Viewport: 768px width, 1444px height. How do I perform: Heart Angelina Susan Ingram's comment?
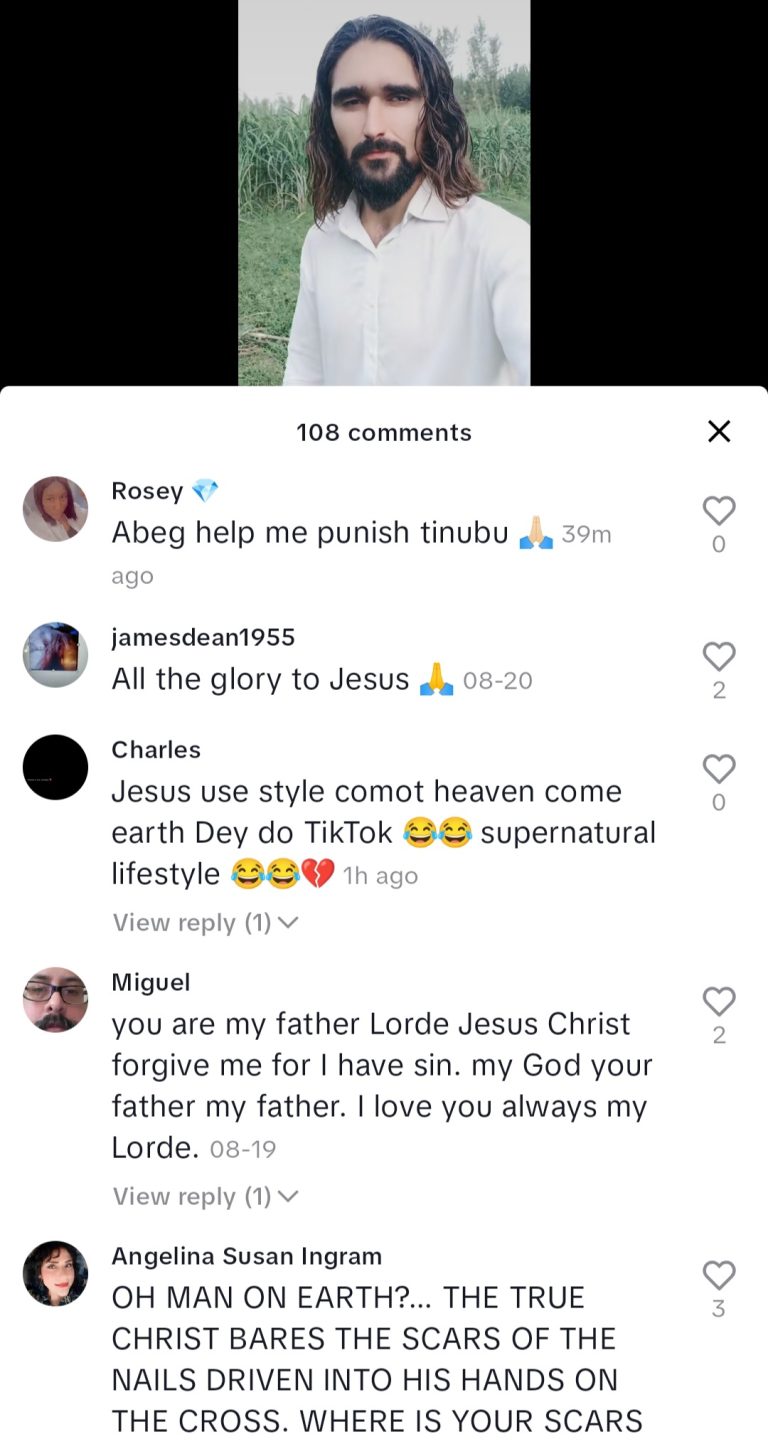tap(718, 1275)
